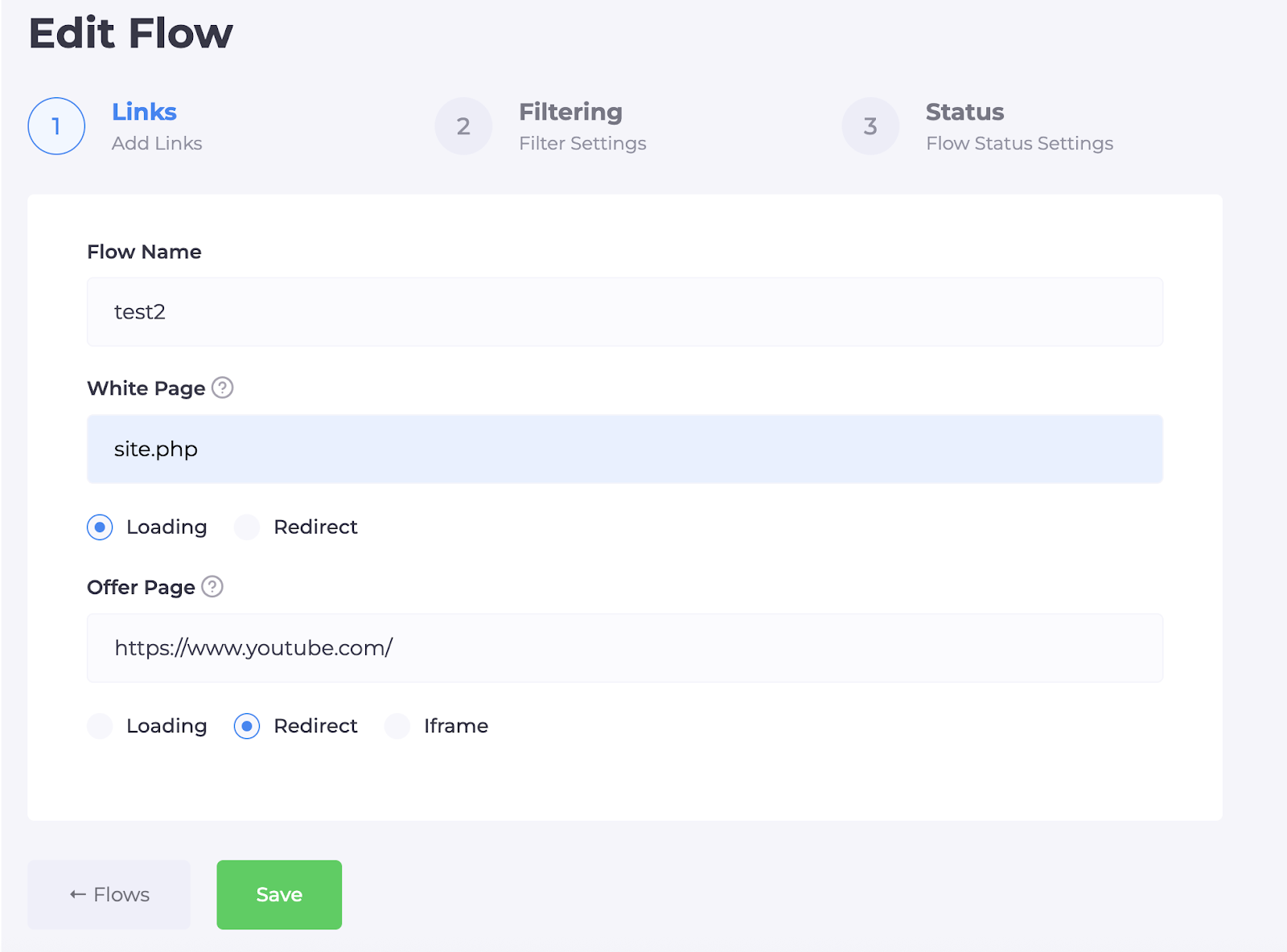This screenshot has width=1287, height=952.
Task: Click the Edit Flow page heading
Action: [x=131, y=34]
